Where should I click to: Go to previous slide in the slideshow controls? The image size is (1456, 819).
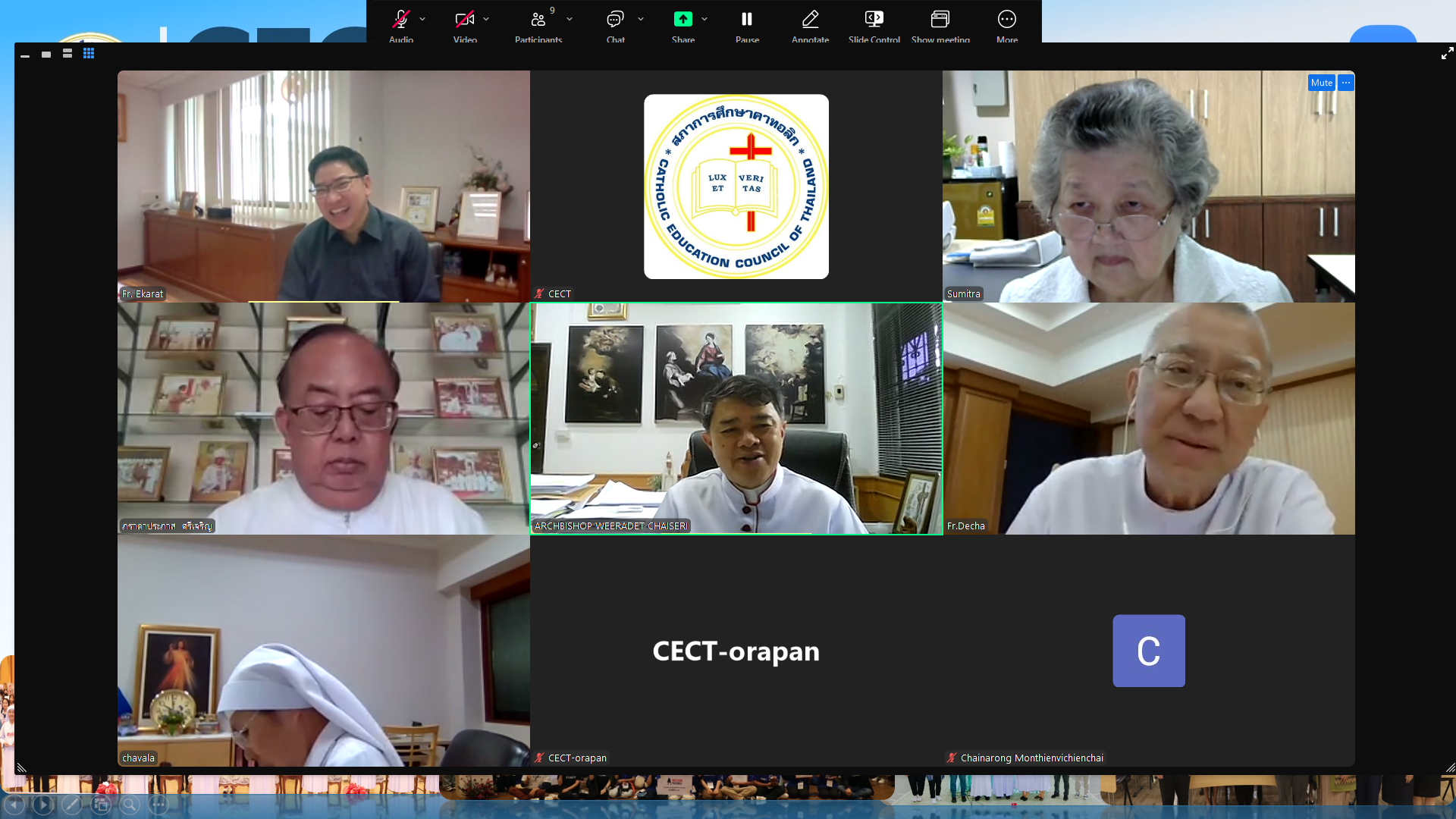coord(14,805)
